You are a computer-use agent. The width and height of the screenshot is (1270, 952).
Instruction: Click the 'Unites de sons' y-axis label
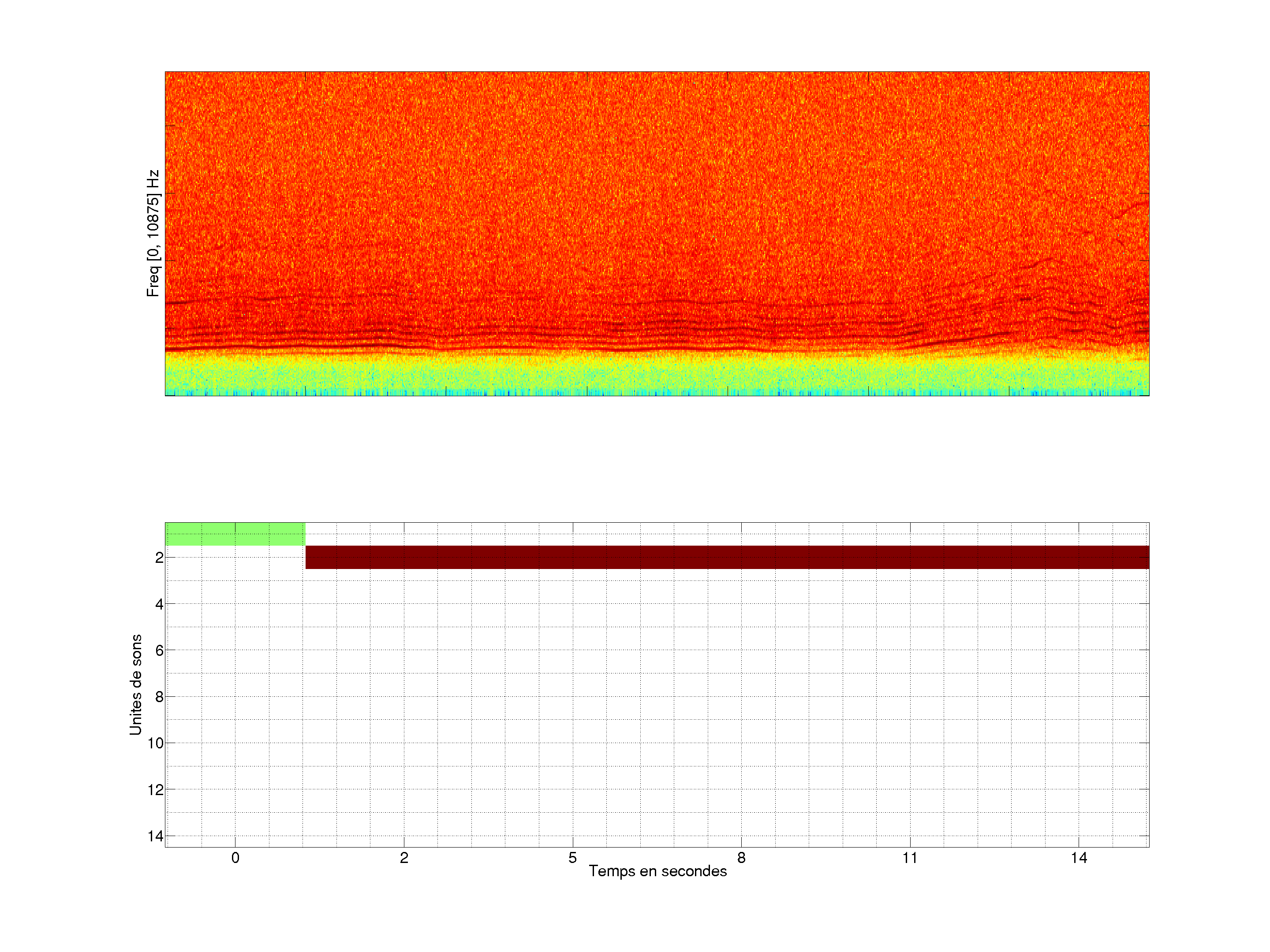[x=135, y=684]
